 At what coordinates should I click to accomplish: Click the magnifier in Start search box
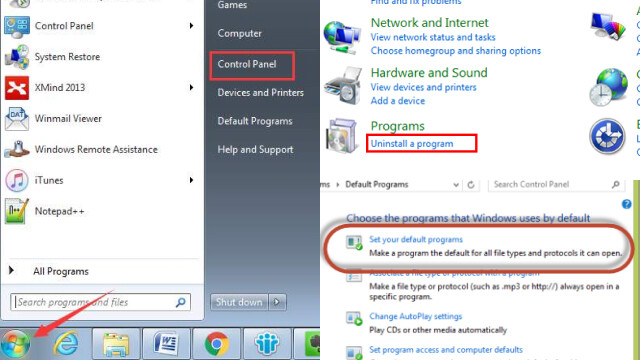(180, 302)
